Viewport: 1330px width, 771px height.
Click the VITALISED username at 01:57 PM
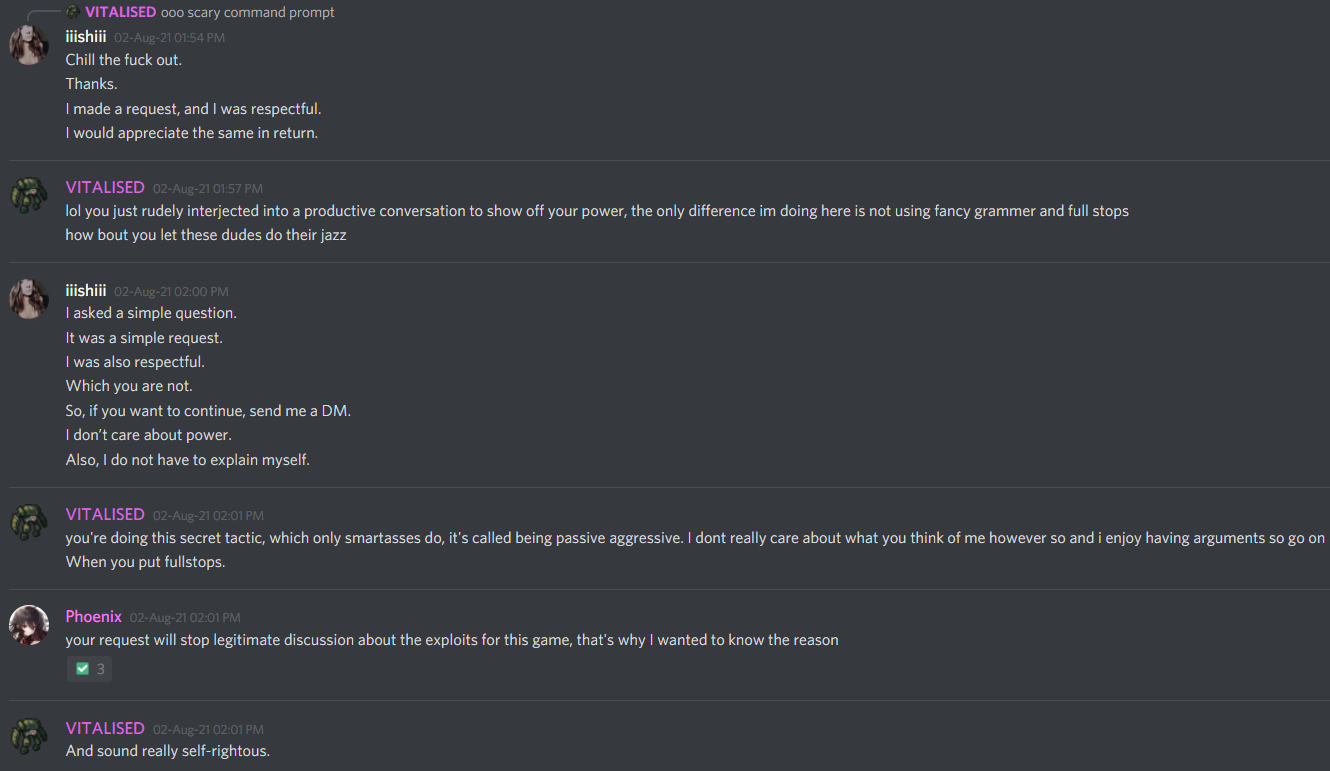105,188
